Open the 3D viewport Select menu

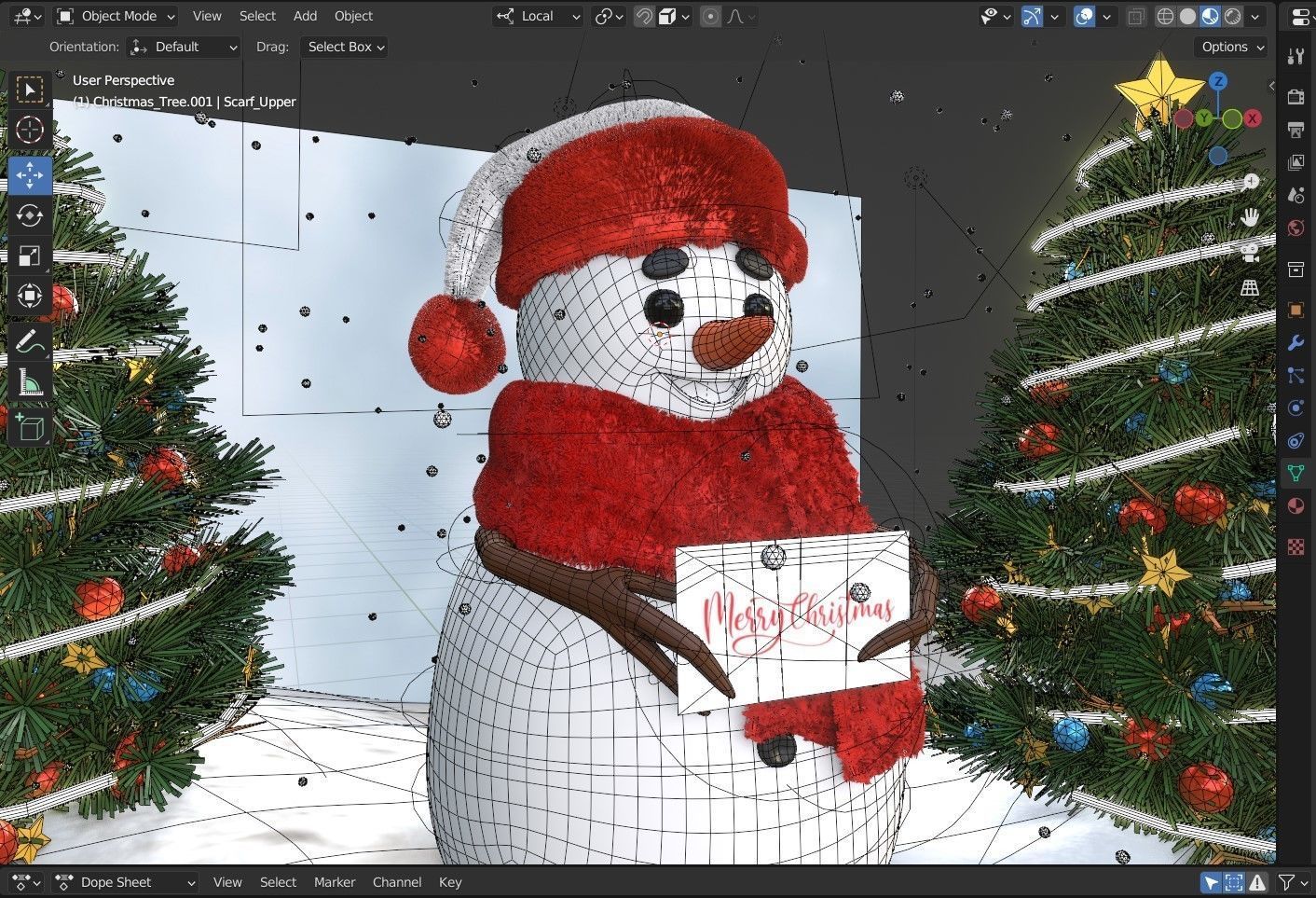click(x=257, y=16)
